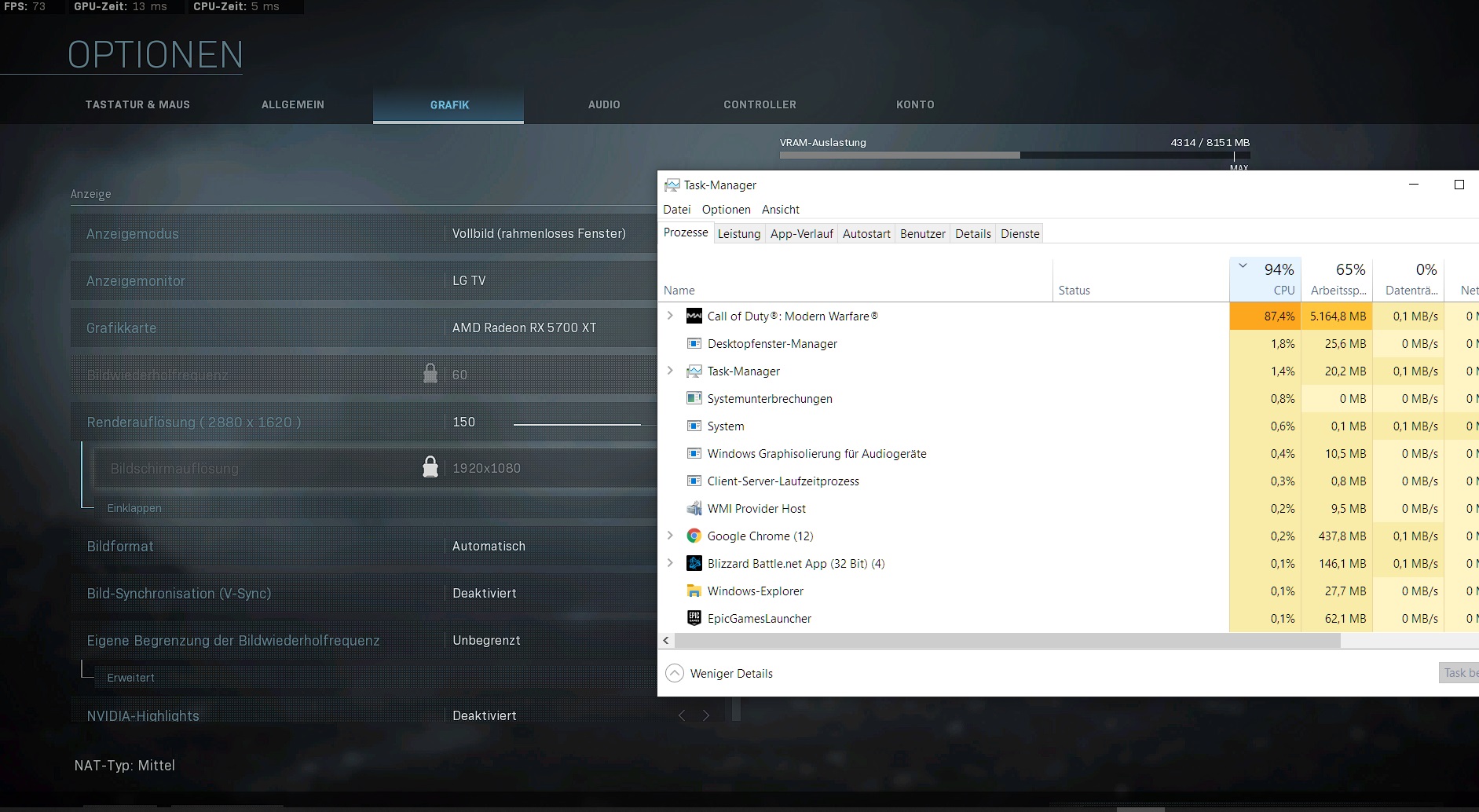Click the Blizzard Battle.net App icon
Viewport: 1479px width, 812px height.
[694, 563]
